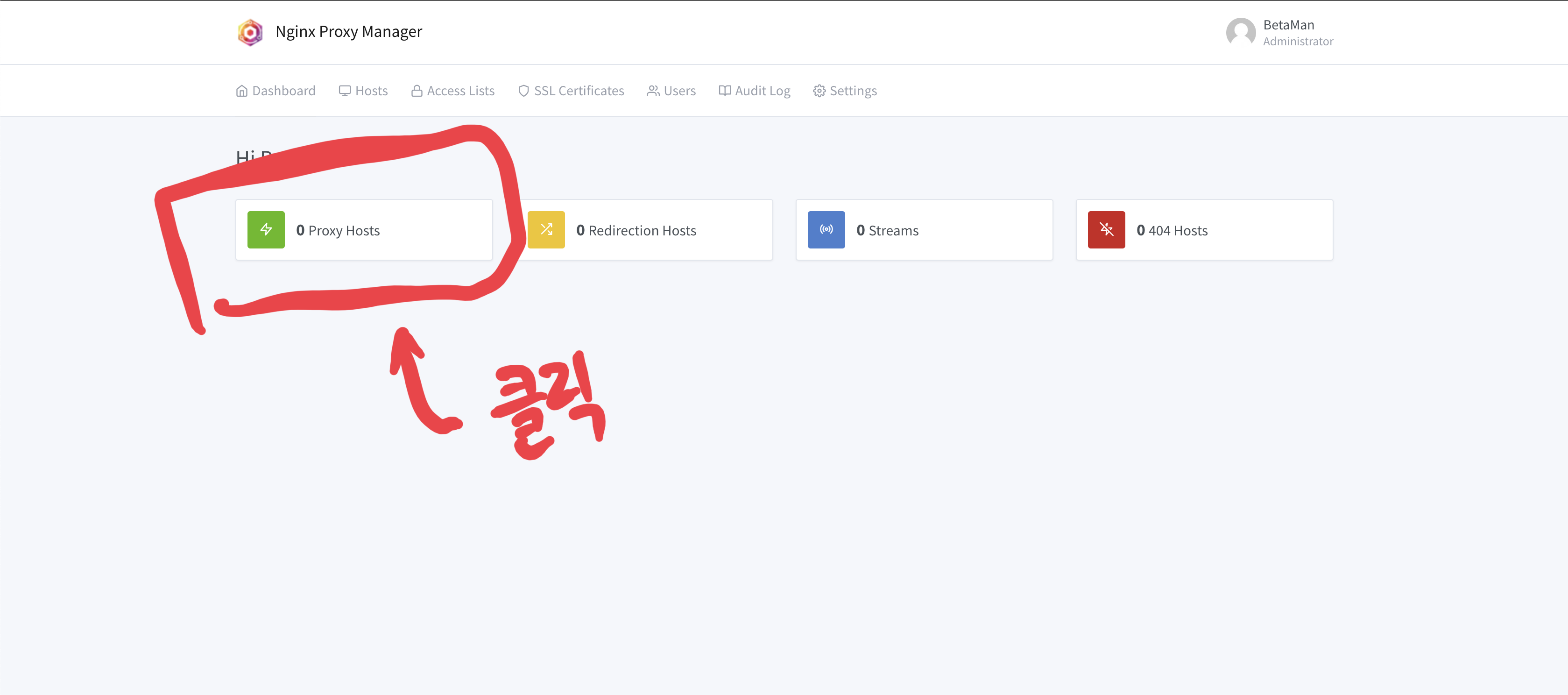The width and height of the screenshot is (1568, 695).
Task: Click the Dashboard home icon
Action: (x=242, y=91)
